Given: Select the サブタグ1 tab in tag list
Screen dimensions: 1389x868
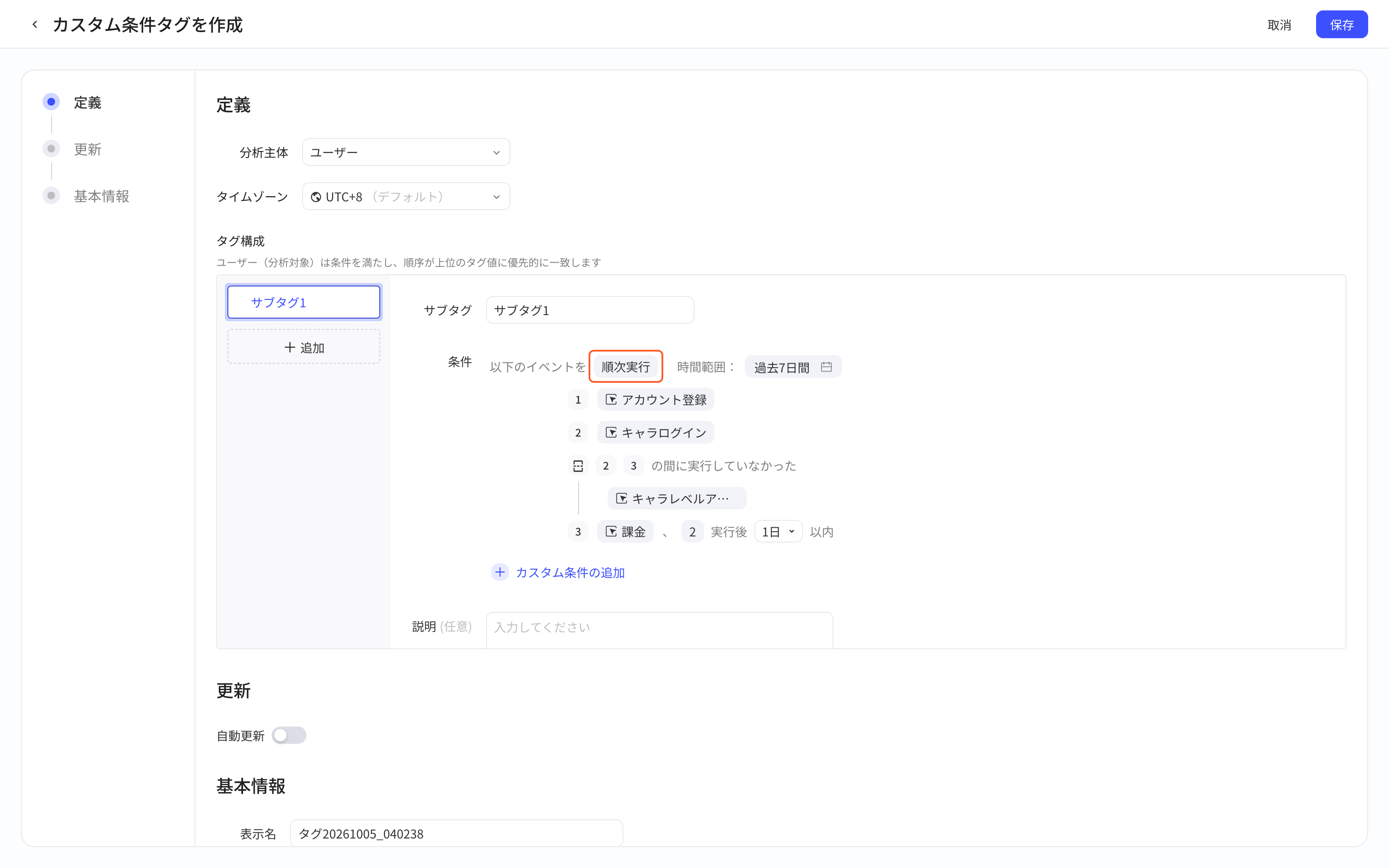Looking at the screenshot, I should (304, 302).
